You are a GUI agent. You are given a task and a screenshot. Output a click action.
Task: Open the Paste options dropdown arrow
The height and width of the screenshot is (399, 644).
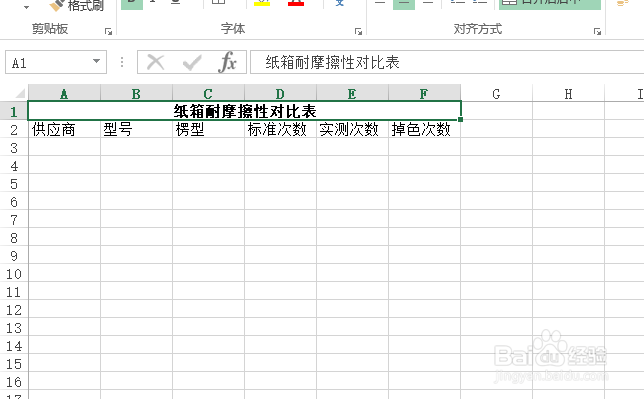point(26,7)
